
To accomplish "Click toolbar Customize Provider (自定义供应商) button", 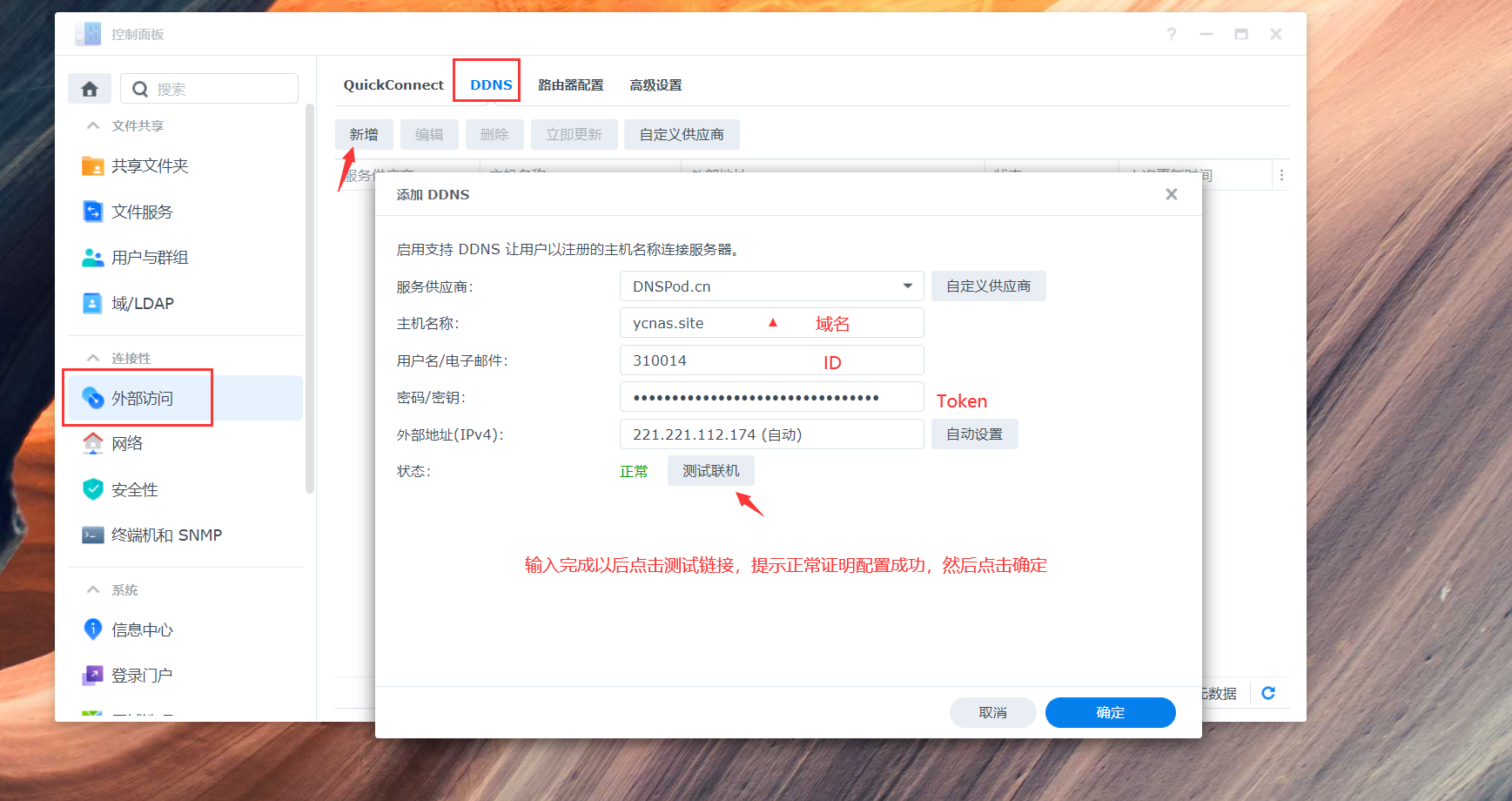I will (682, 134).
